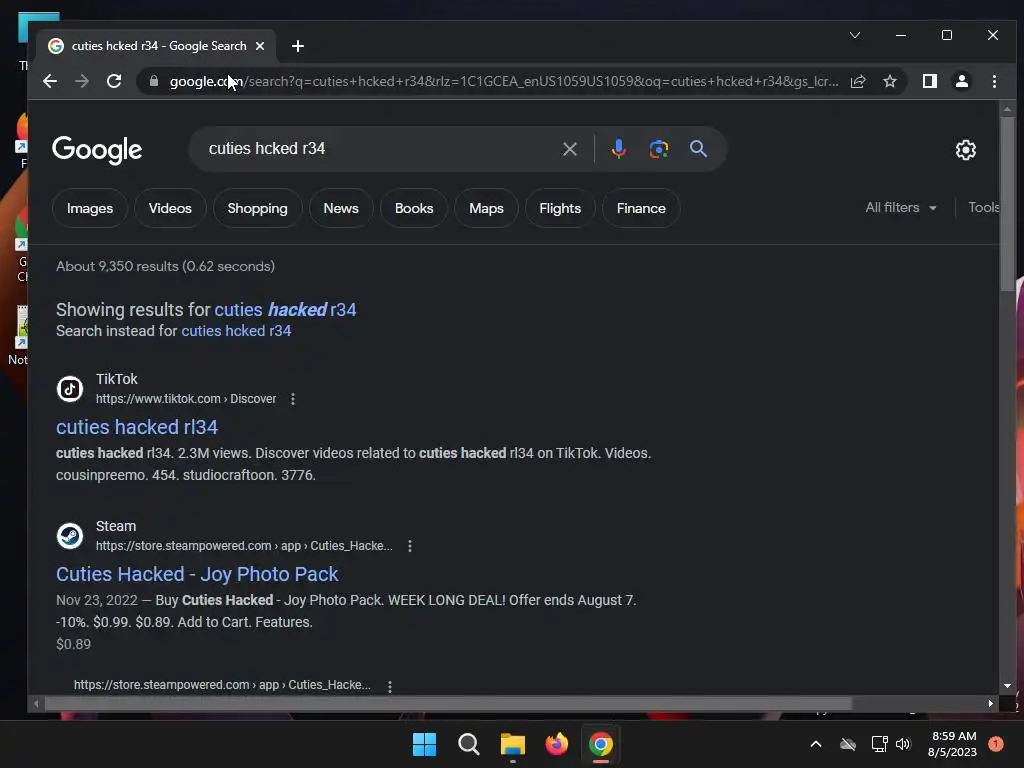
Task: Click the scroll-right arrow
Action: click(x=991, y=703)
